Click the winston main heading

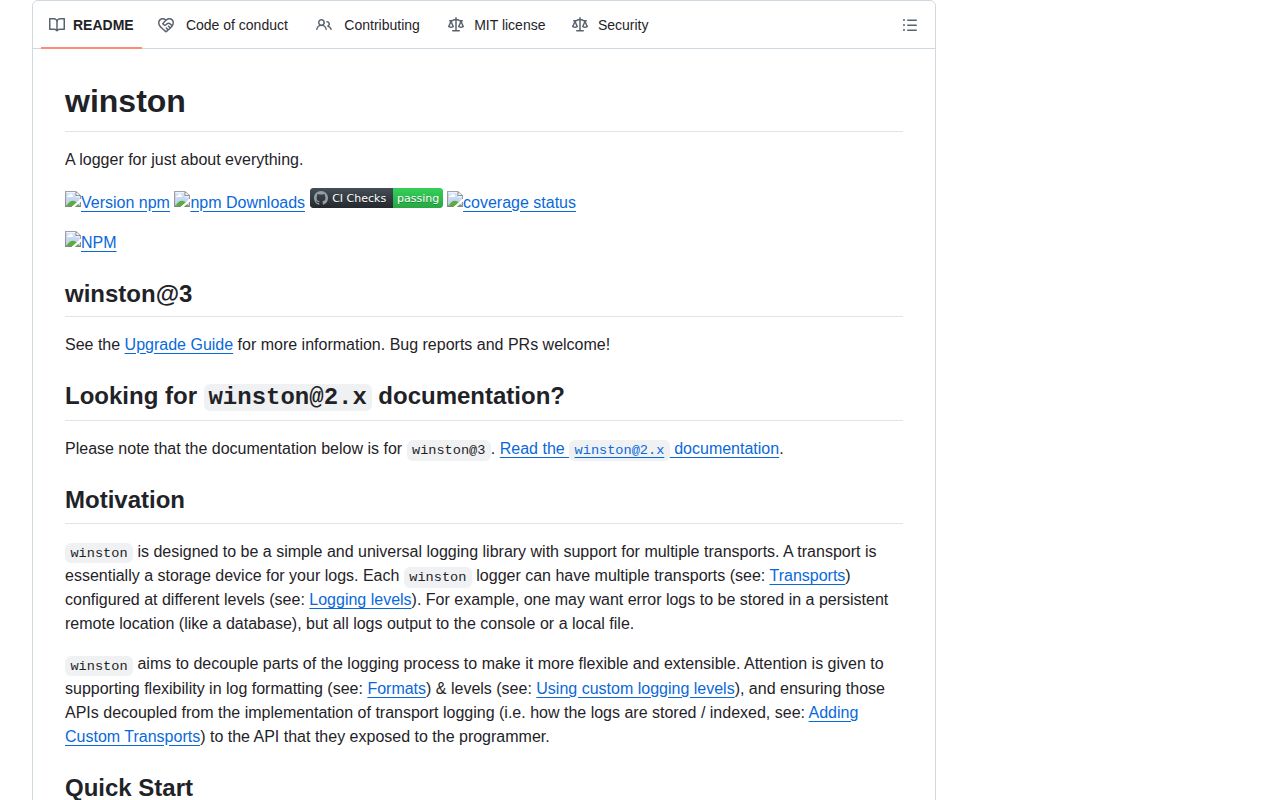125,101
